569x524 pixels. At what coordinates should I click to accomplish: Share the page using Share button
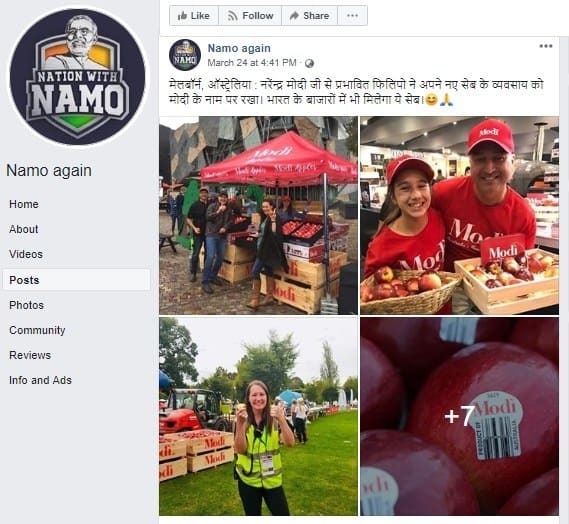point(310,16)
